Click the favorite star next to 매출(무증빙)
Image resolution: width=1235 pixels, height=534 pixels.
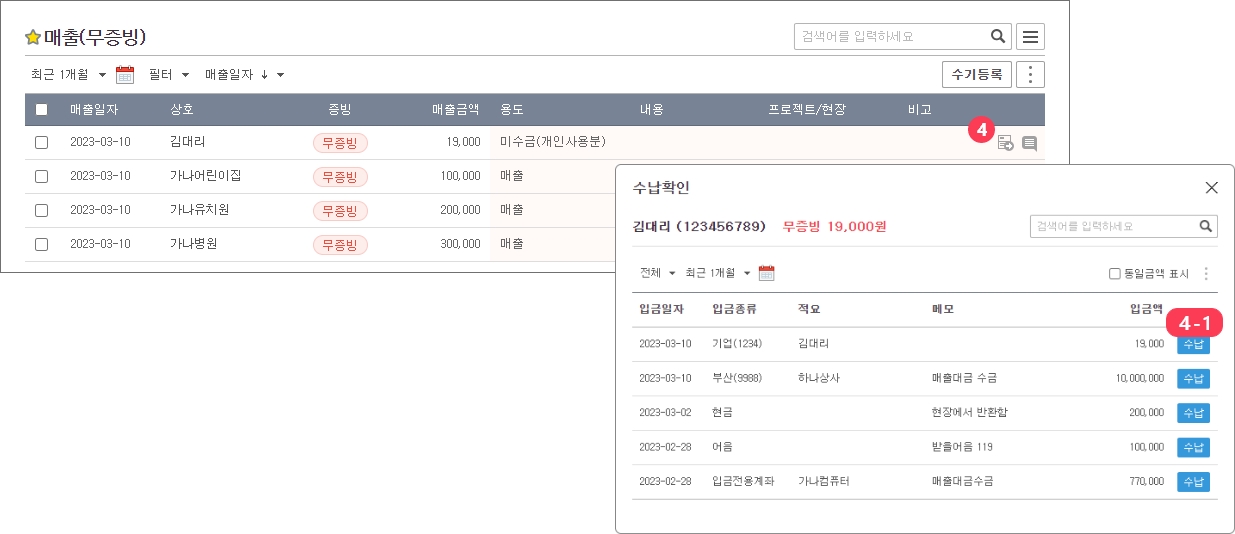point(33,38)
